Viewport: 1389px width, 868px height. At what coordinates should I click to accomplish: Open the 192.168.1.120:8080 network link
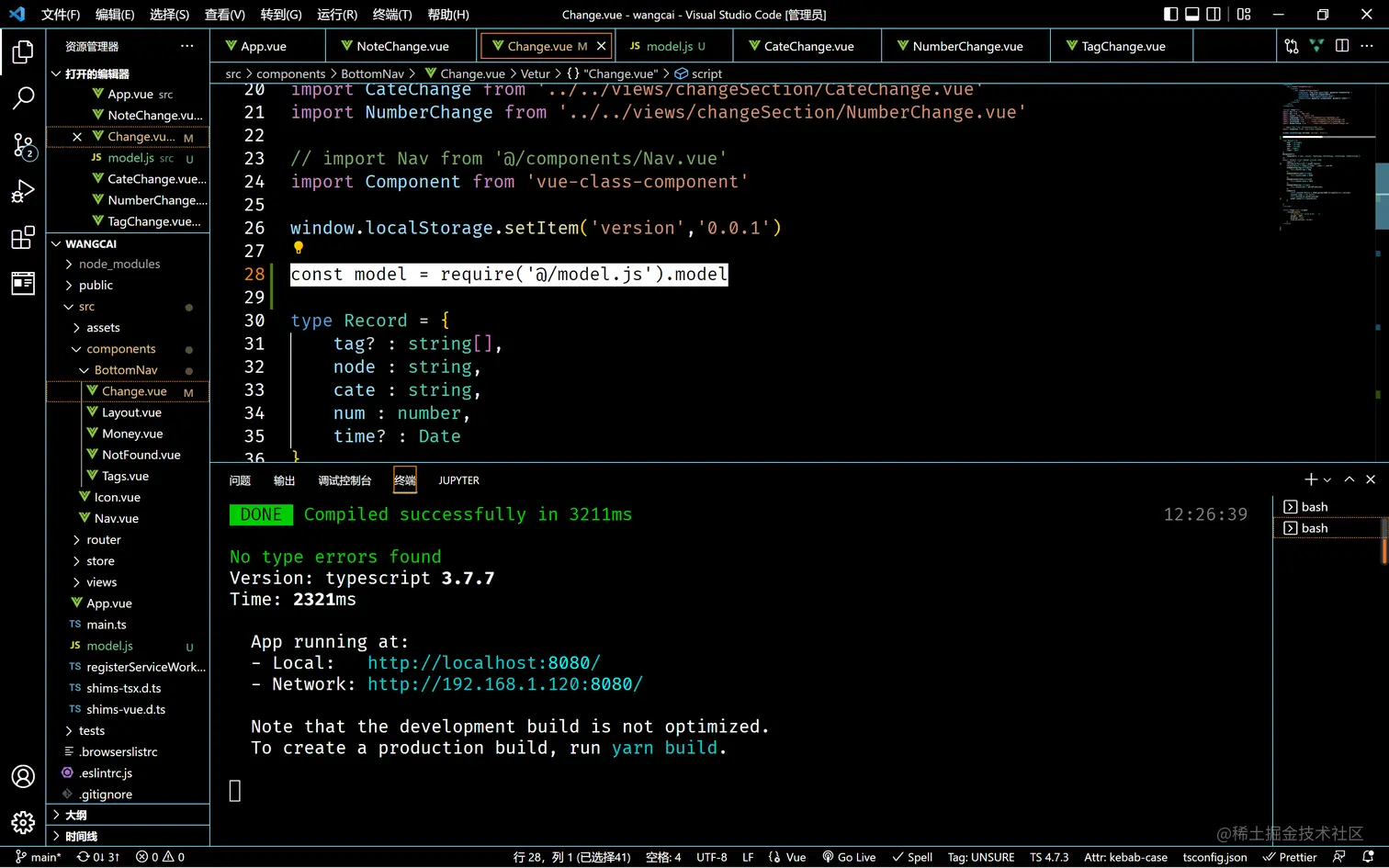pyautogui.click(x=505, y=684)
